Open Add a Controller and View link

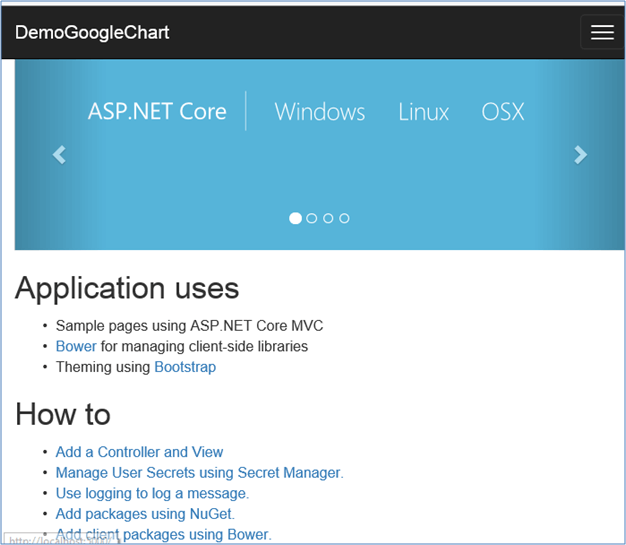pos(139,452)
